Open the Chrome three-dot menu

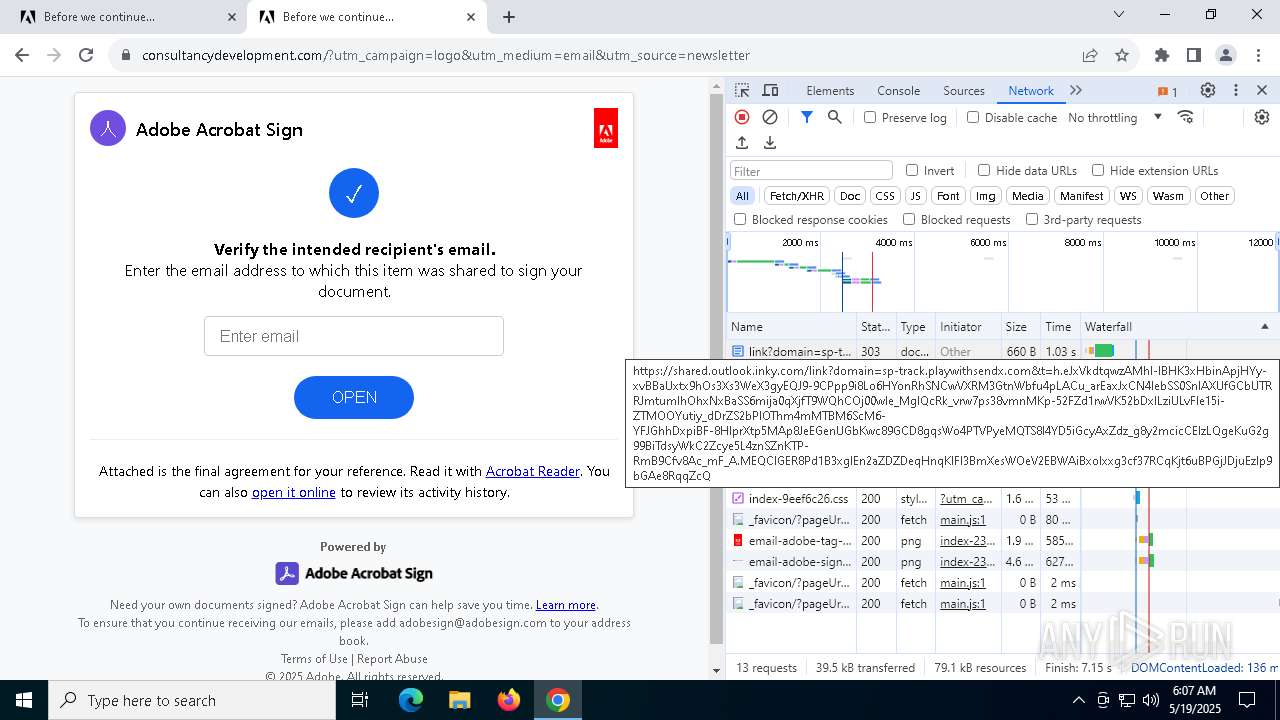click(1257, 55)
